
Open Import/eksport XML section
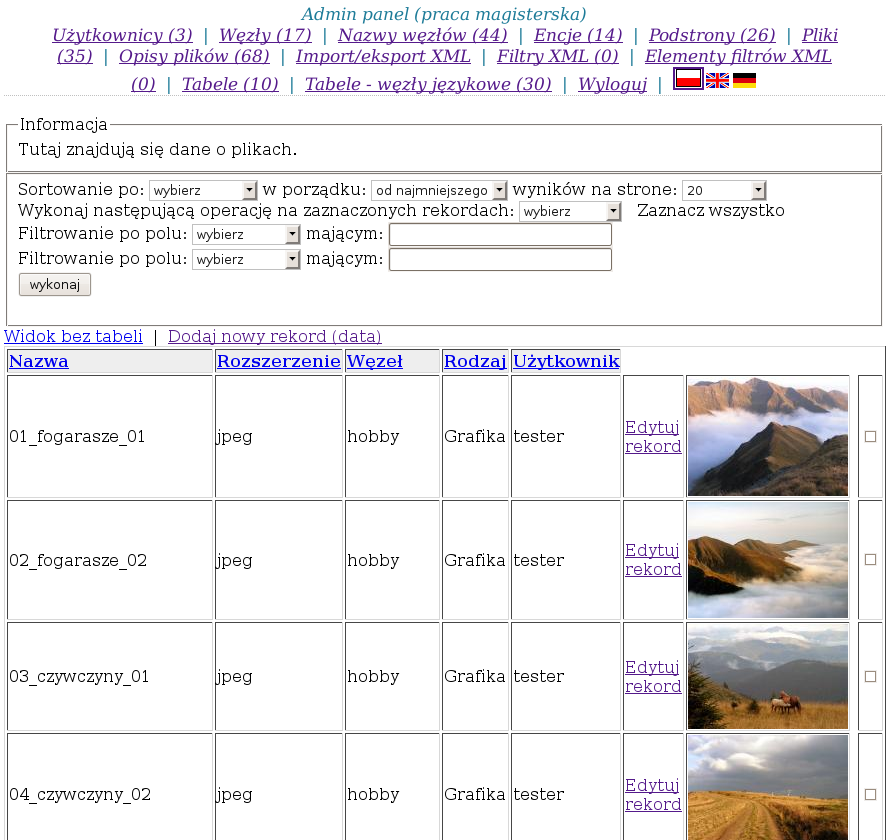point(383,56)
